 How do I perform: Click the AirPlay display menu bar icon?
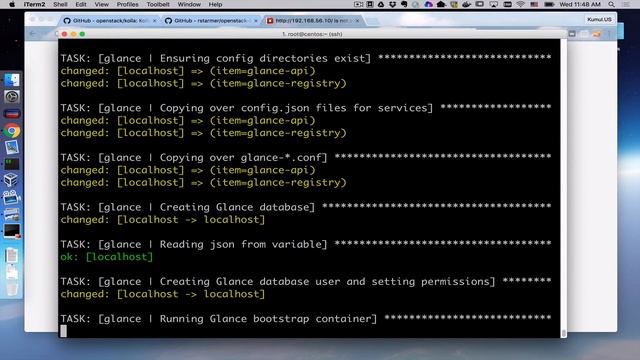tap(493, 4)
